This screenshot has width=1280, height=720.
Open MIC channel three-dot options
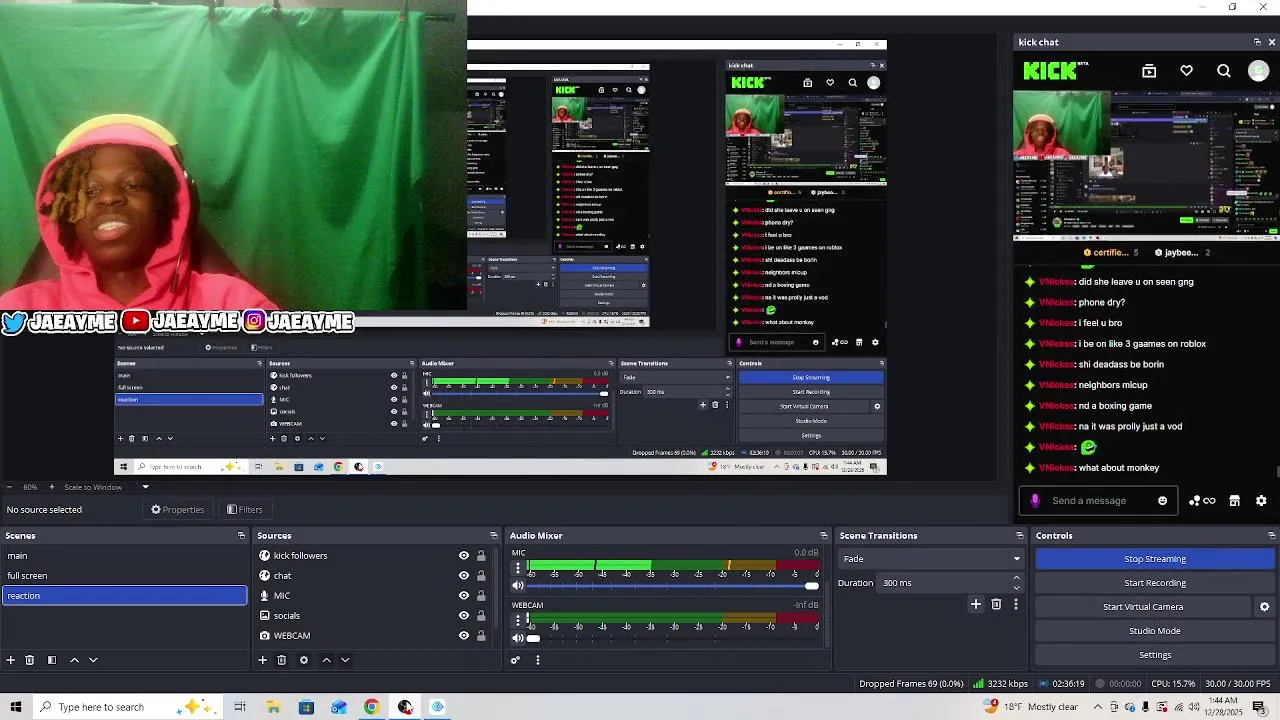518,568
